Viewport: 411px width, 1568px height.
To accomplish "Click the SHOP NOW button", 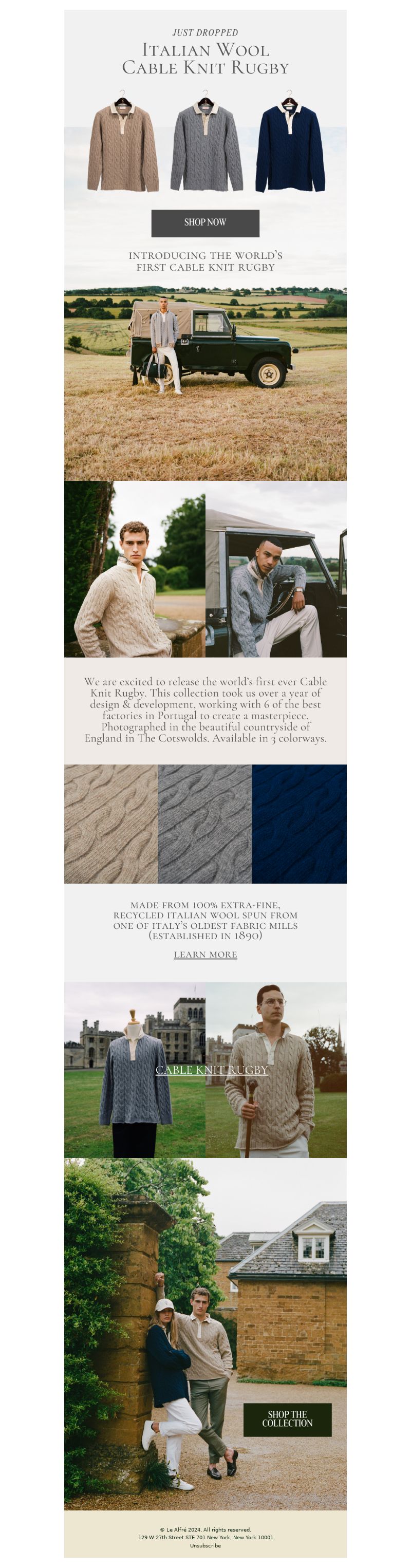I will pos(205,223).
